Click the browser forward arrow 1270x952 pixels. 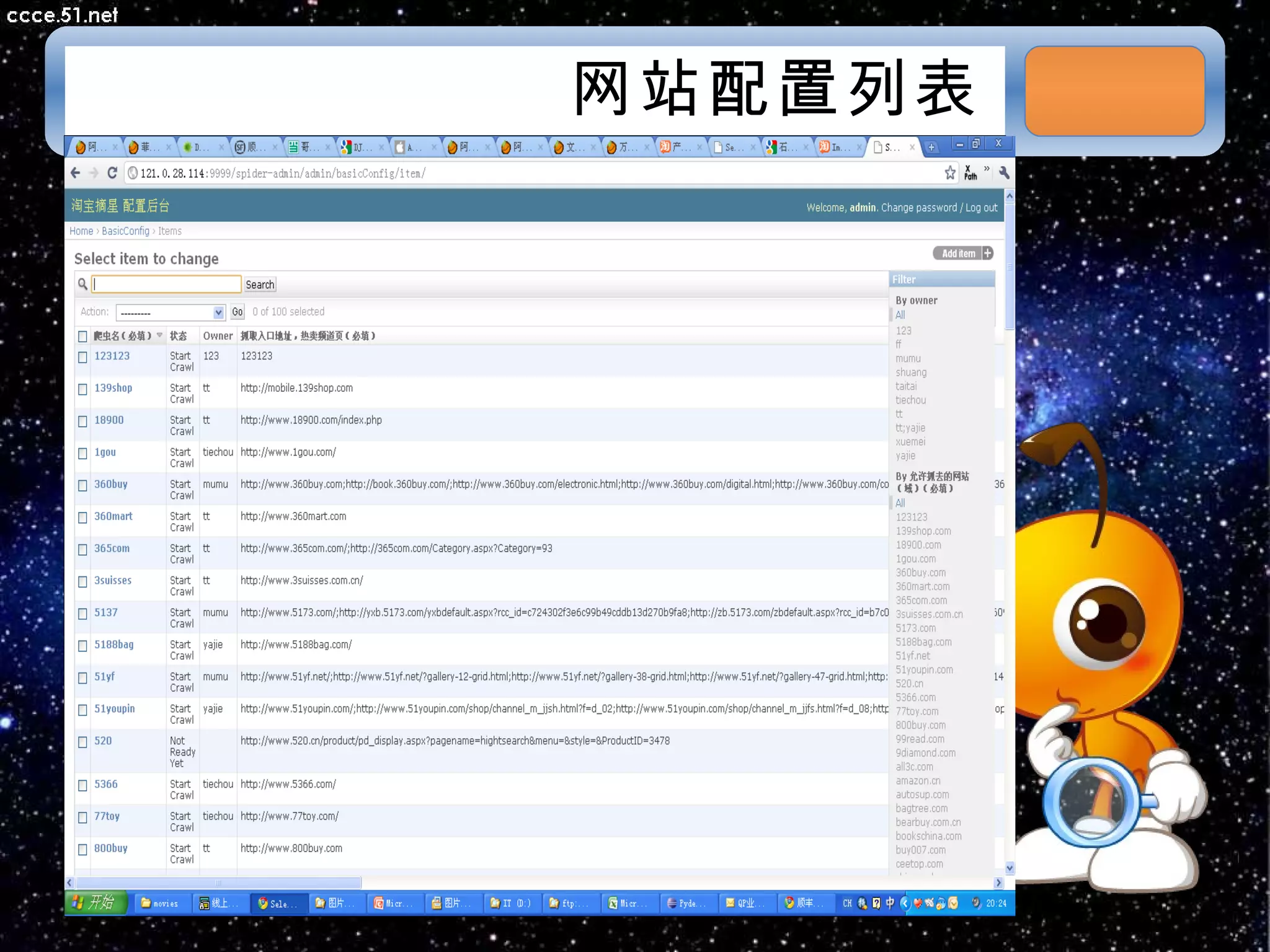[x=94, y=173]
